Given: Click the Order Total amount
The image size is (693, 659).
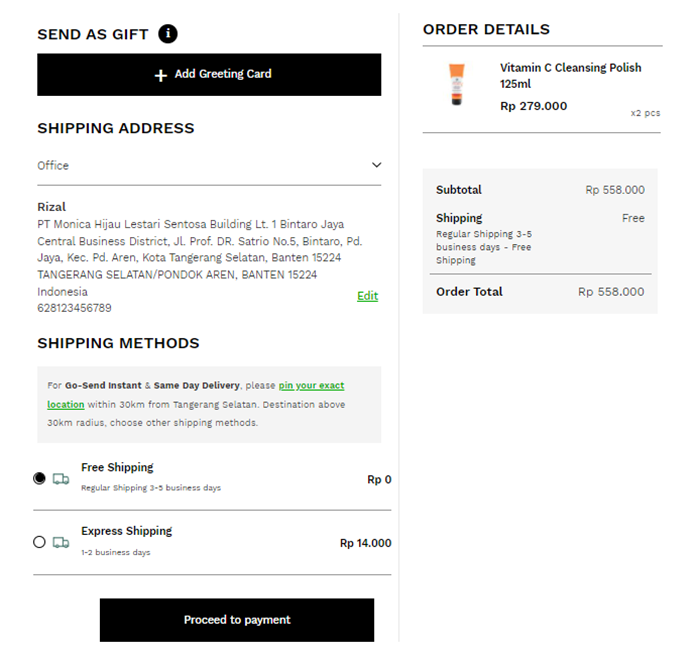Looking at the screenshot, I should (x=611, y=292).
